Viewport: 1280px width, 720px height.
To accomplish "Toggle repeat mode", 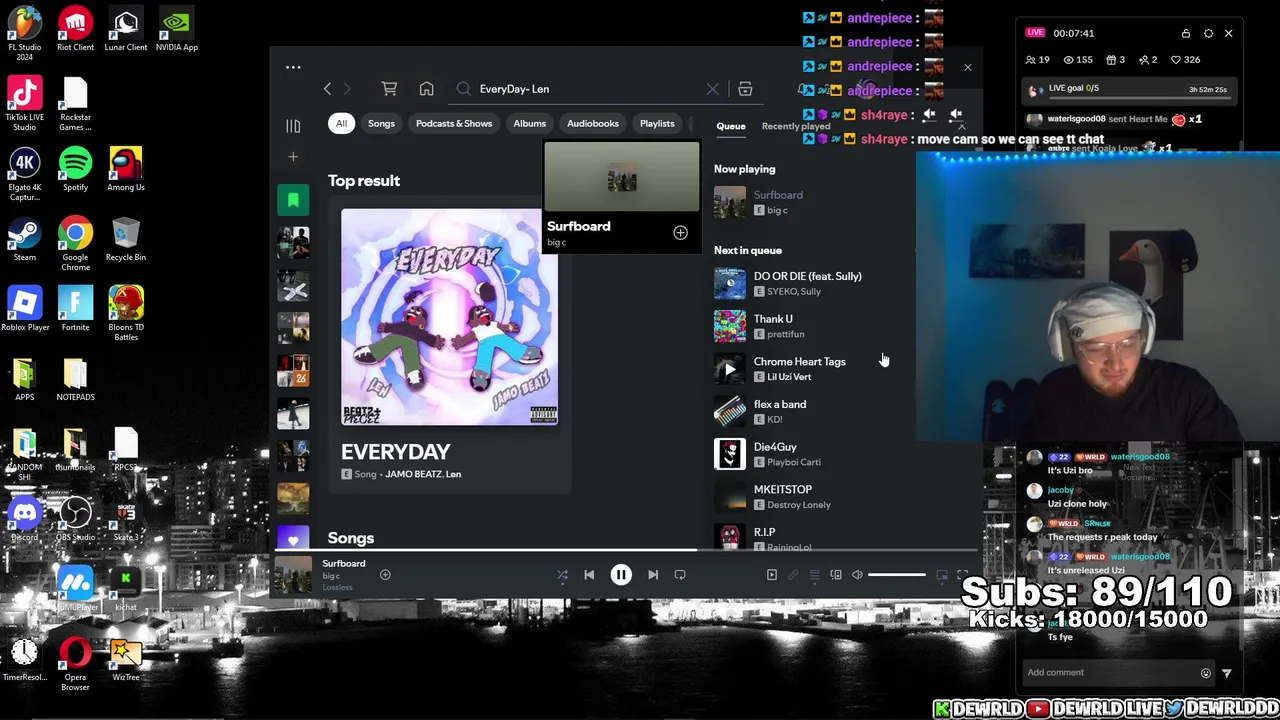I will 680,575.
